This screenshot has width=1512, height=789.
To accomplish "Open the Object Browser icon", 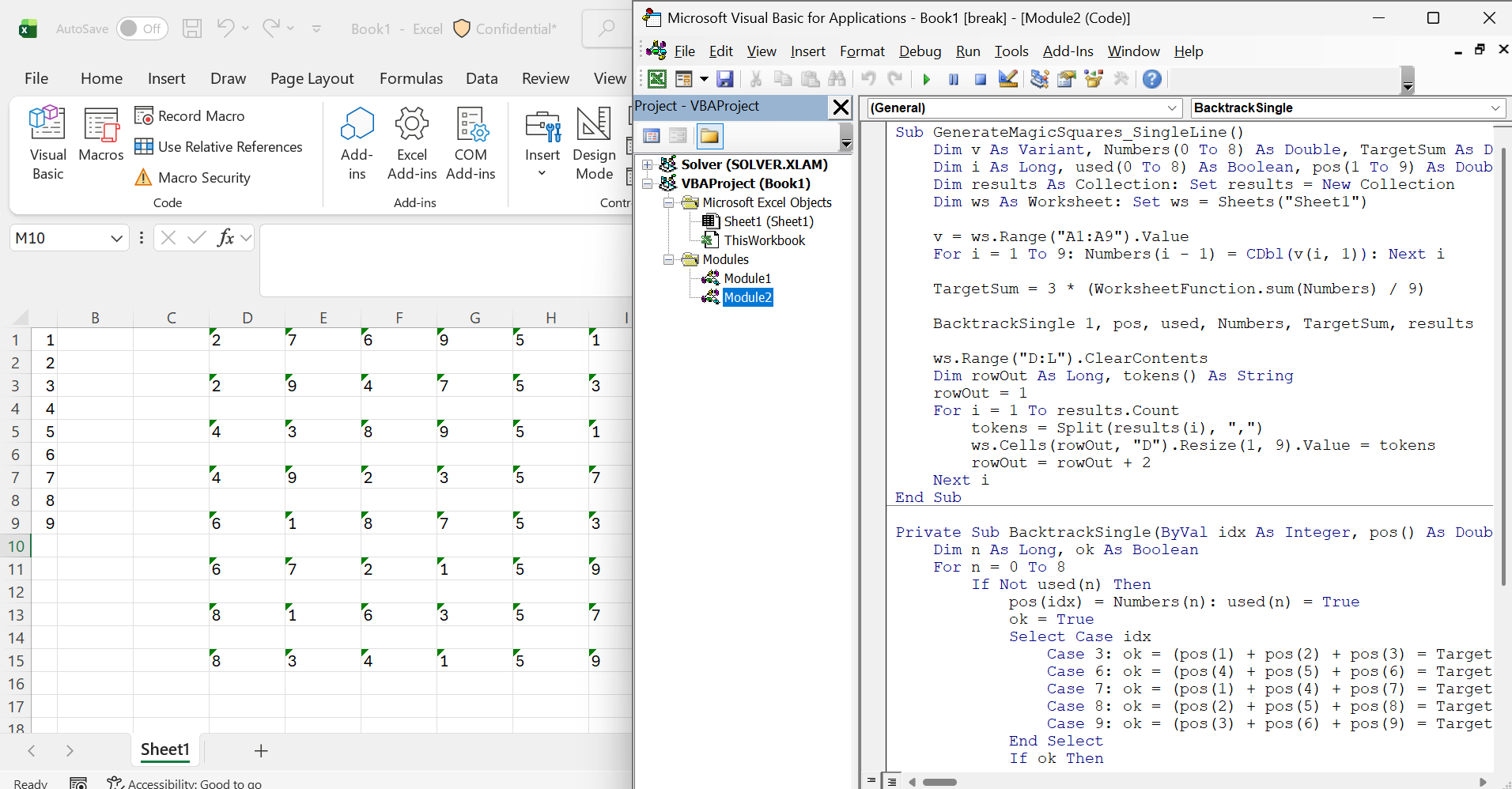I will (x=1094, y=79).
